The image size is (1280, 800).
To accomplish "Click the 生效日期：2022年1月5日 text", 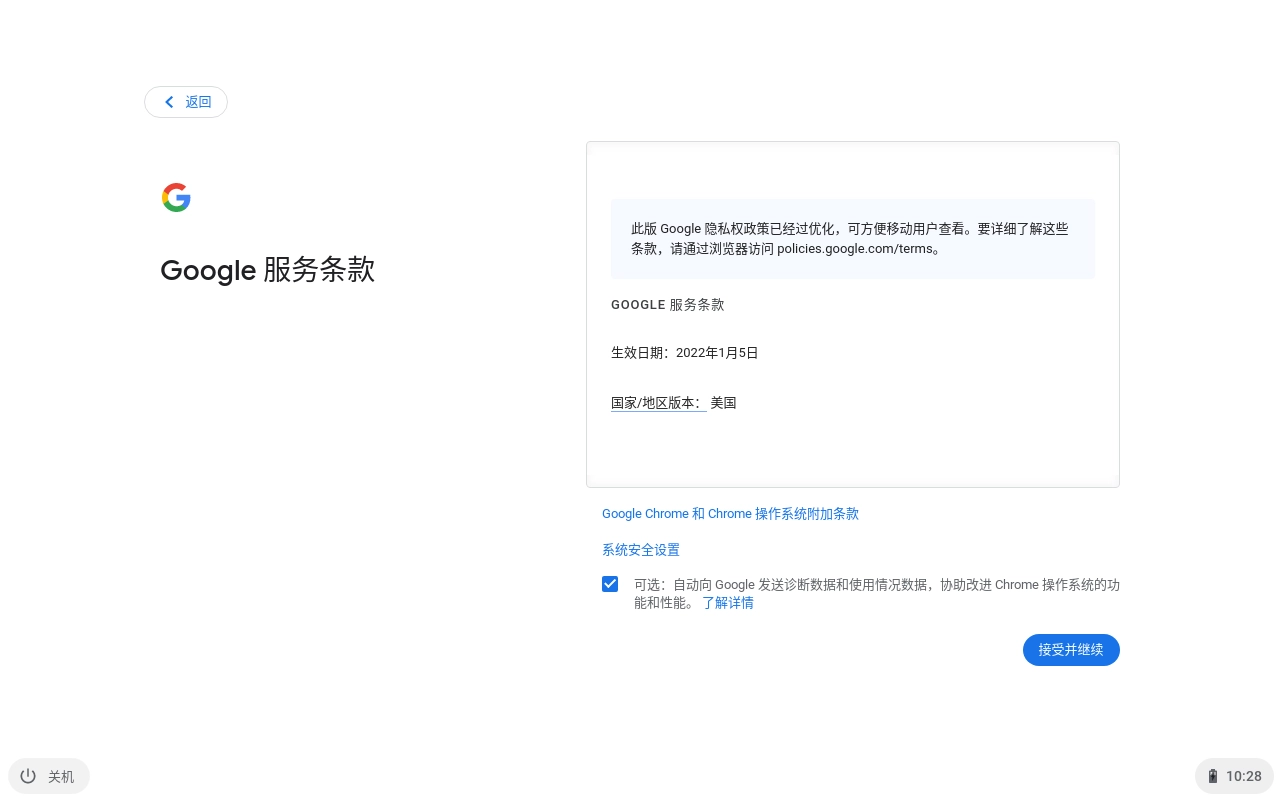I will pos(685,353).
